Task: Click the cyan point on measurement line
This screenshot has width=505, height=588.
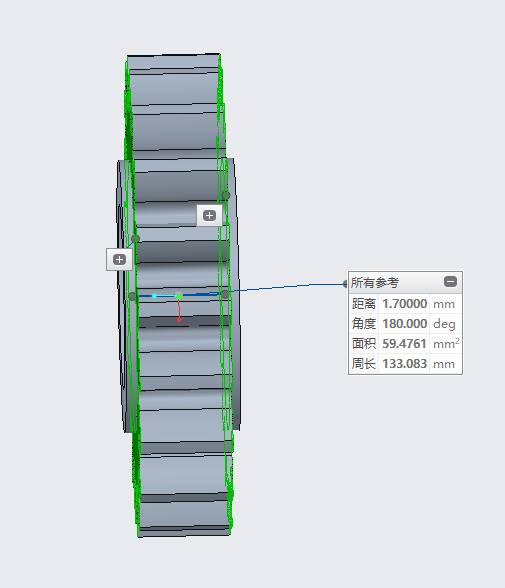Action: point(154,296)
